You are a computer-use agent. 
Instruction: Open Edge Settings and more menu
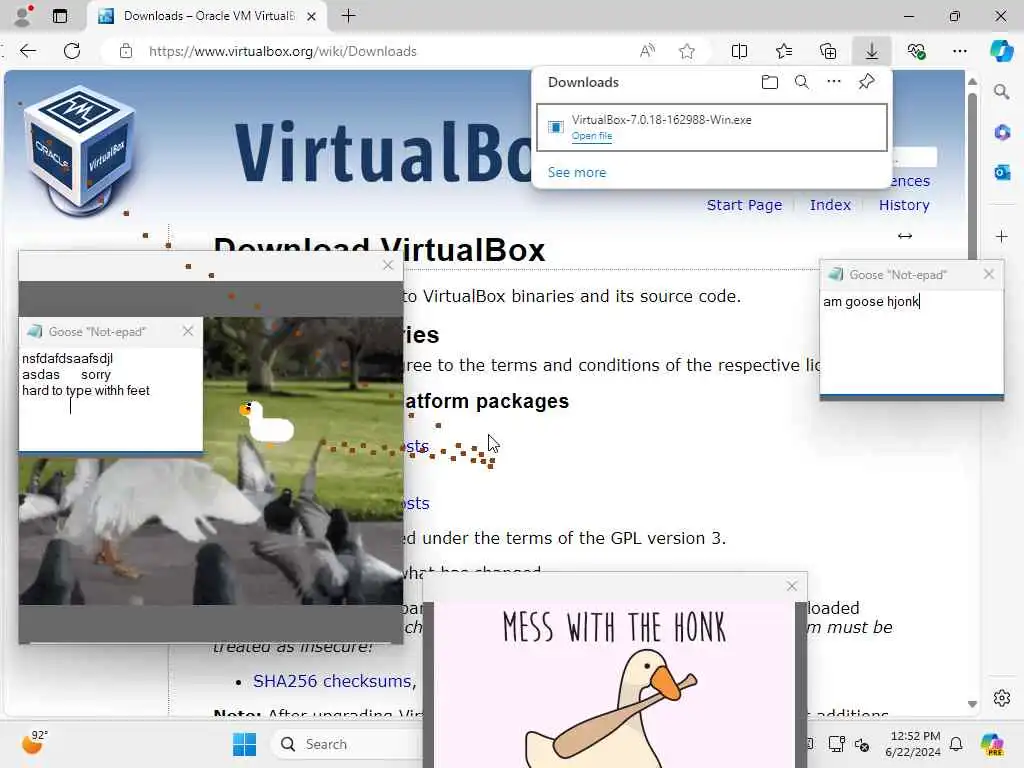(959, 51)
